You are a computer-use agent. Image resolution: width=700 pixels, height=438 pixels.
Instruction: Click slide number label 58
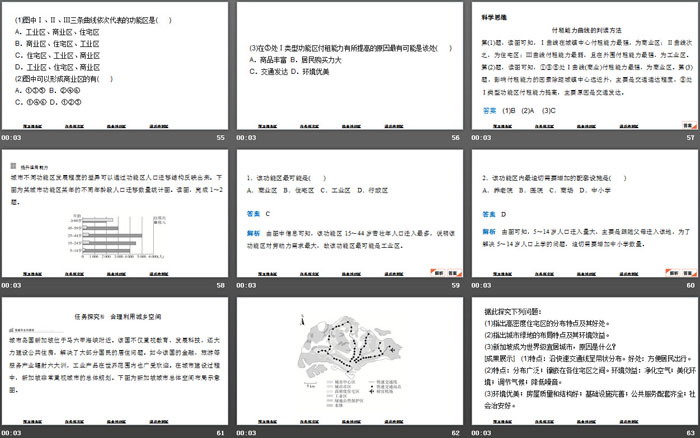(x=221, y=285)
